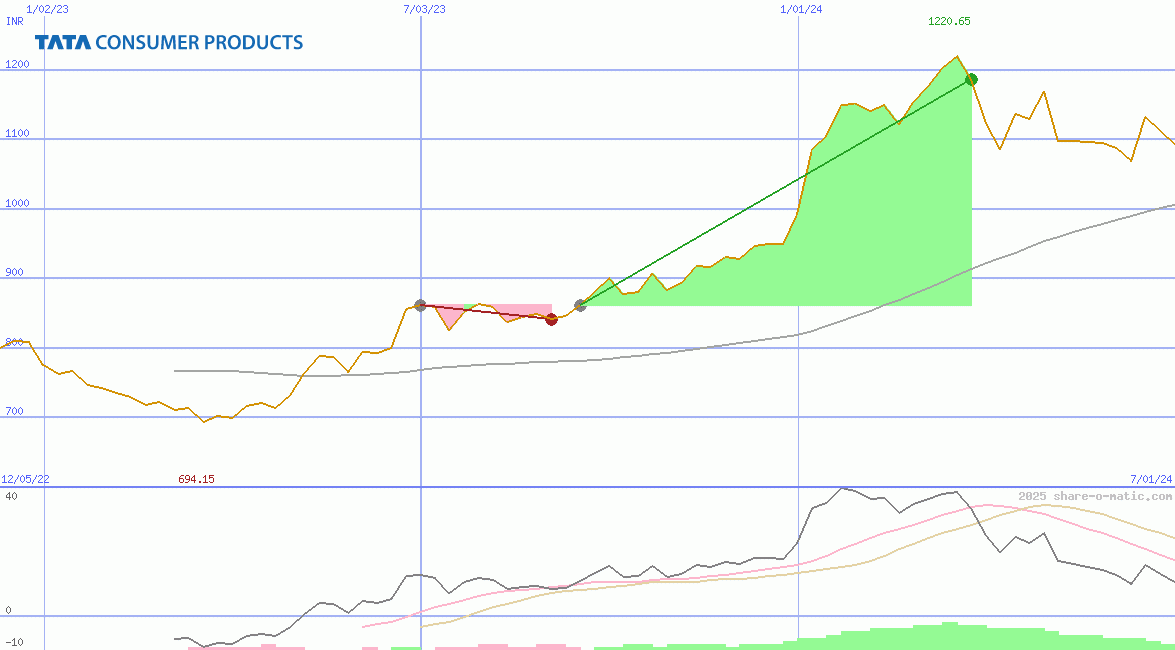Select the grey marker starting the green trend line
Viewport: 1175px width, 650px height.
click(580, 307)
